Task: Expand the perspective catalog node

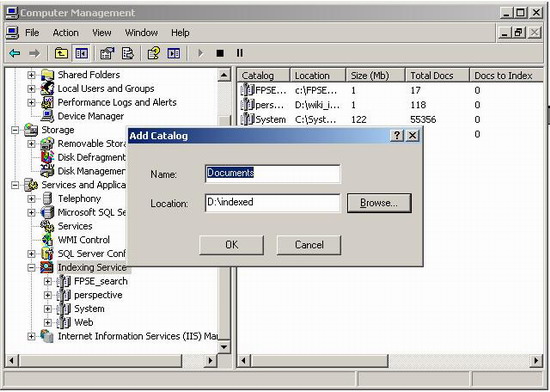Action: click(x=47, y=295)
